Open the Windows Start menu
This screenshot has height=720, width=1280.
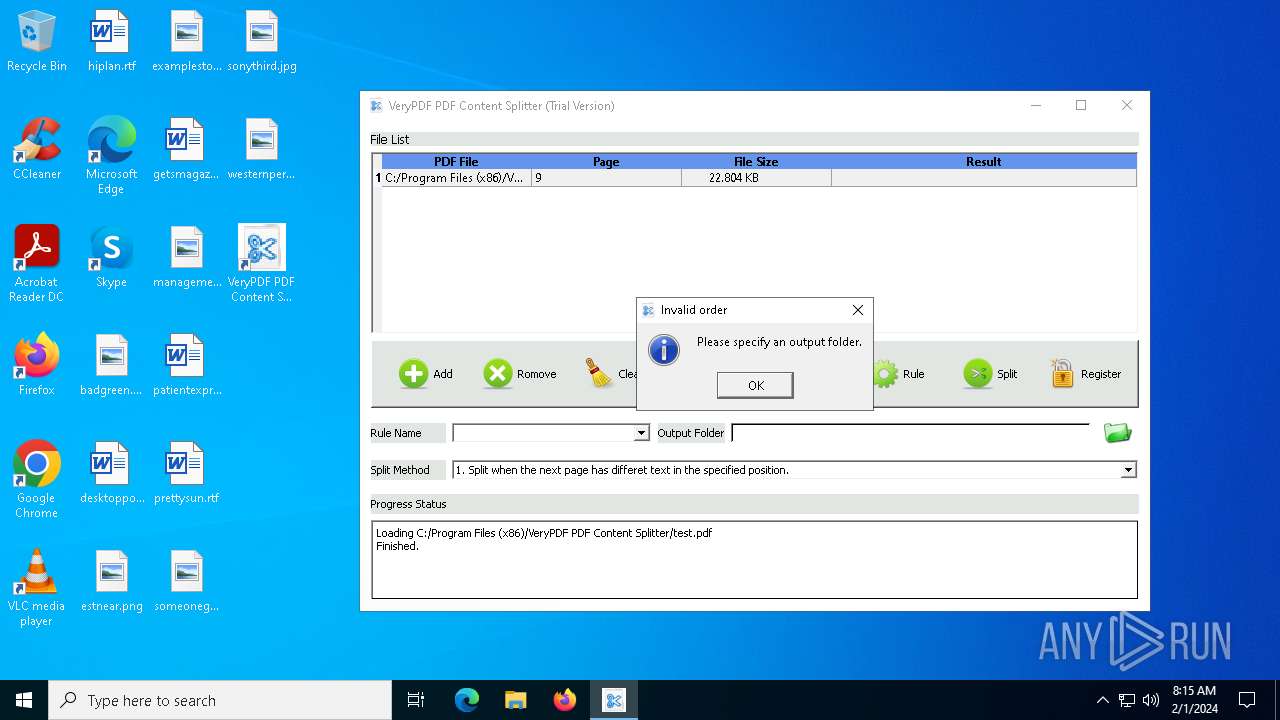click(x=24, y=700)
